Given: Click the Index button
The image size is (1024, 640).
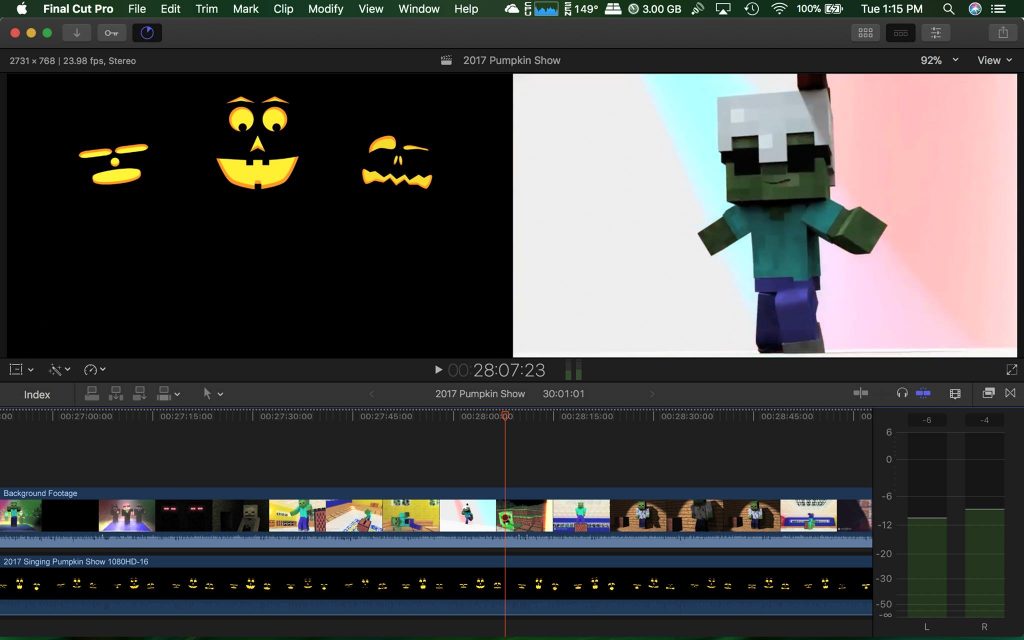Looking at the screenshot, I should click(37, 394).
